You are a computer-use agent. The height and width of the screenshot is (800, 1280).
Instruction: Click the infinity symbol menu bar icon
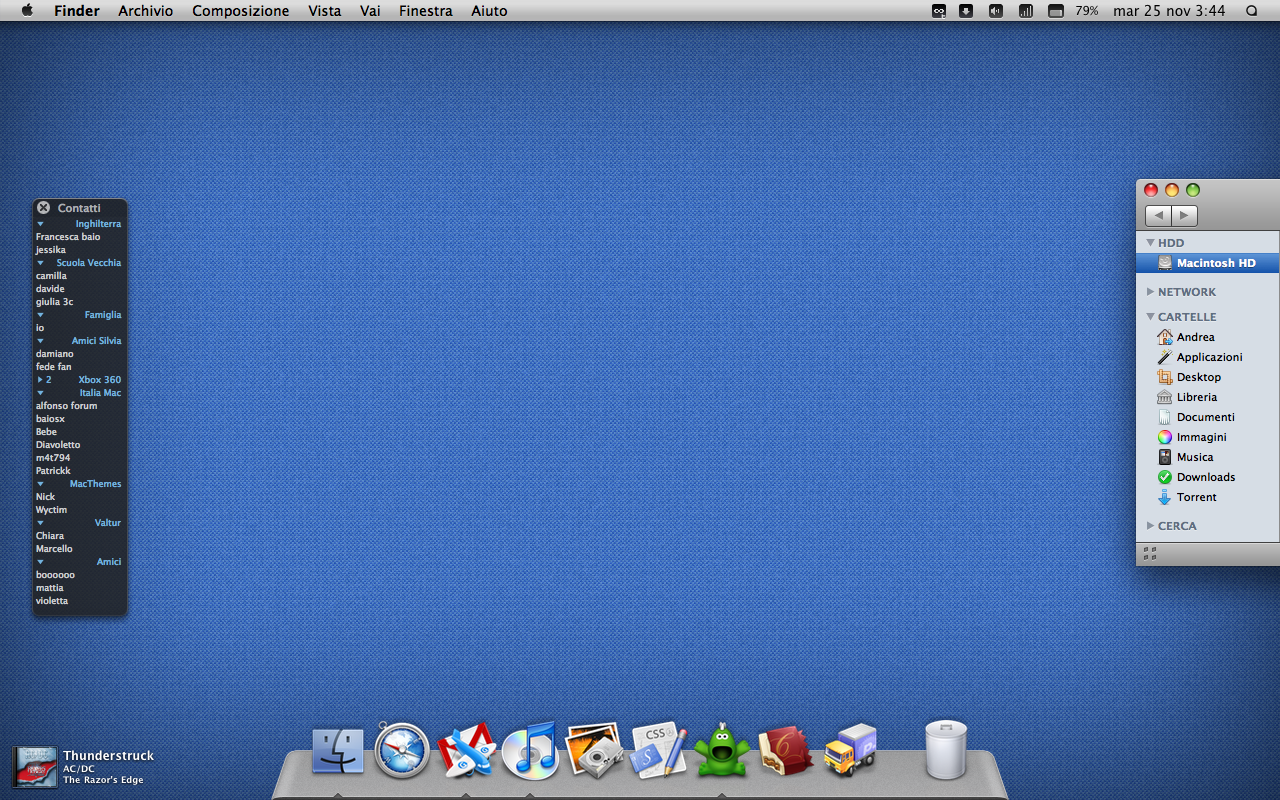(x=939, y=11)
